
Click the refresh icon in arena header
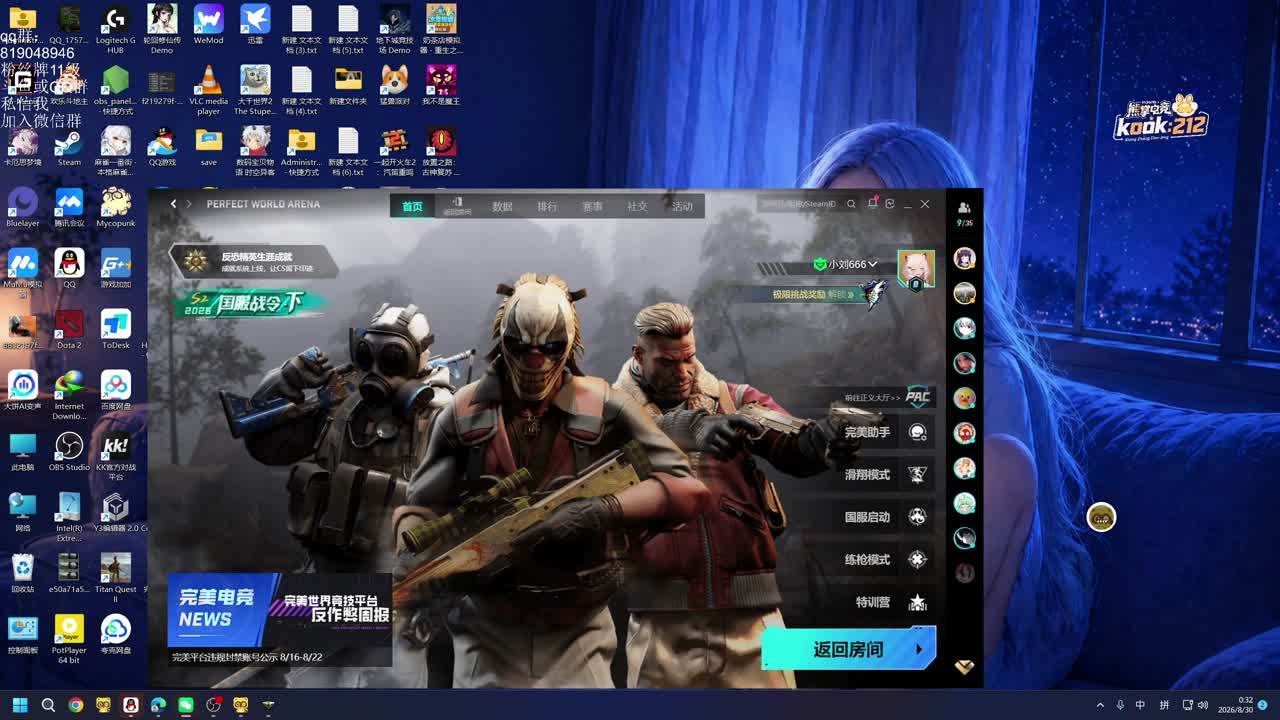pyautogui.click(x=889, y=204)
